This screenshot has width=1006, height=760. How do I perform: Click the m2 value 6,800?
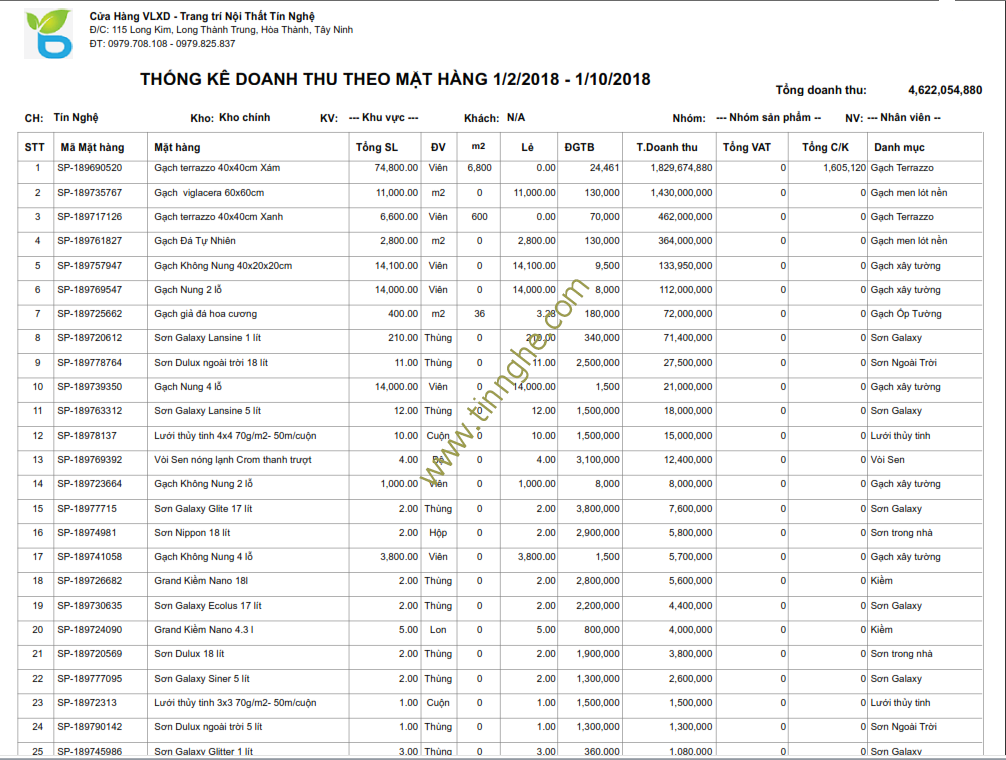tap(479, 168)
